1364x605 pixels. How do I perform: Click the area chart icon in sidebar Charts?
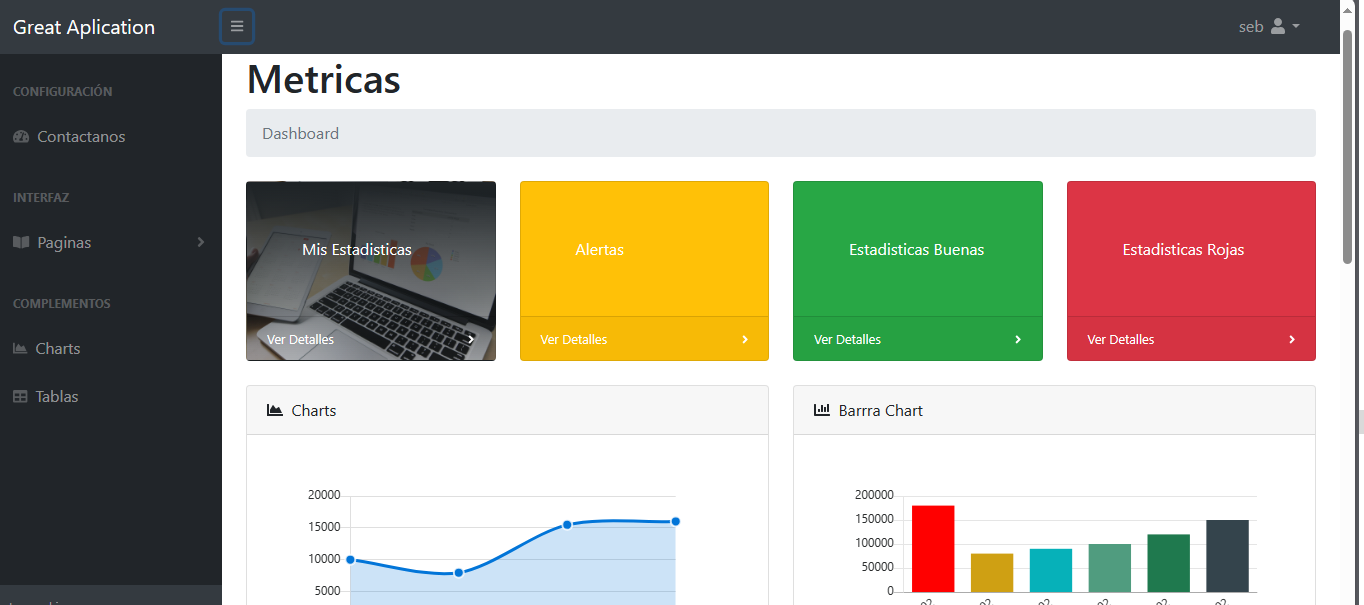20,349
